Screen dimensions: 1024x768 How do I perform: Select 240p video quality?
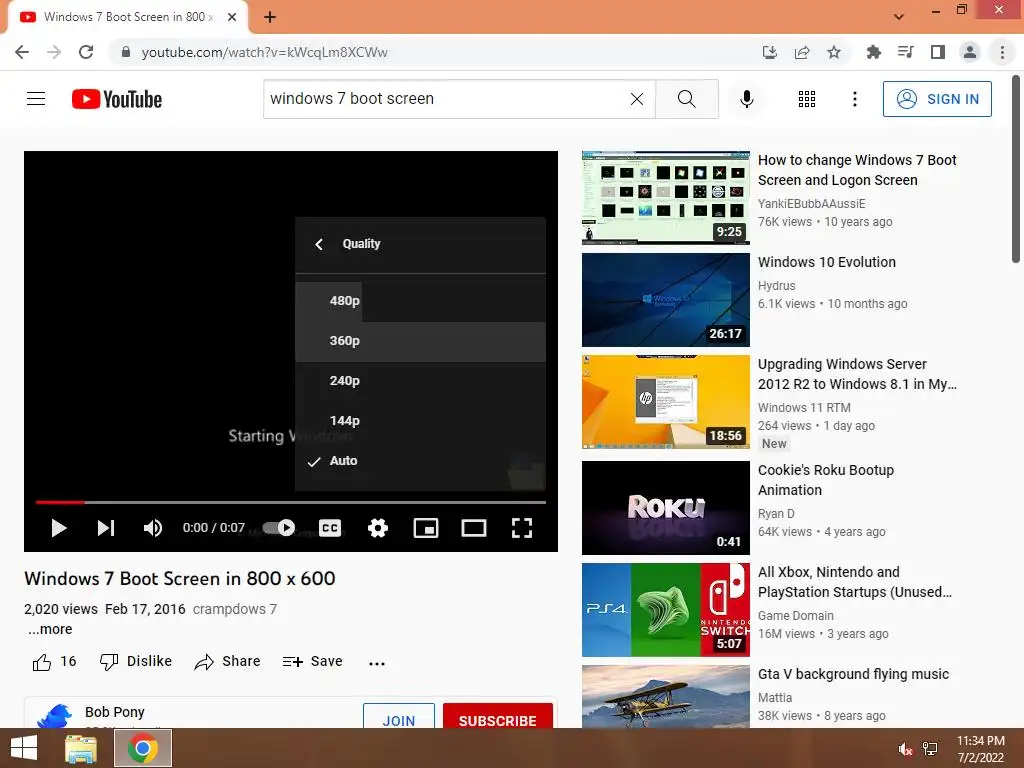(420, 381)
